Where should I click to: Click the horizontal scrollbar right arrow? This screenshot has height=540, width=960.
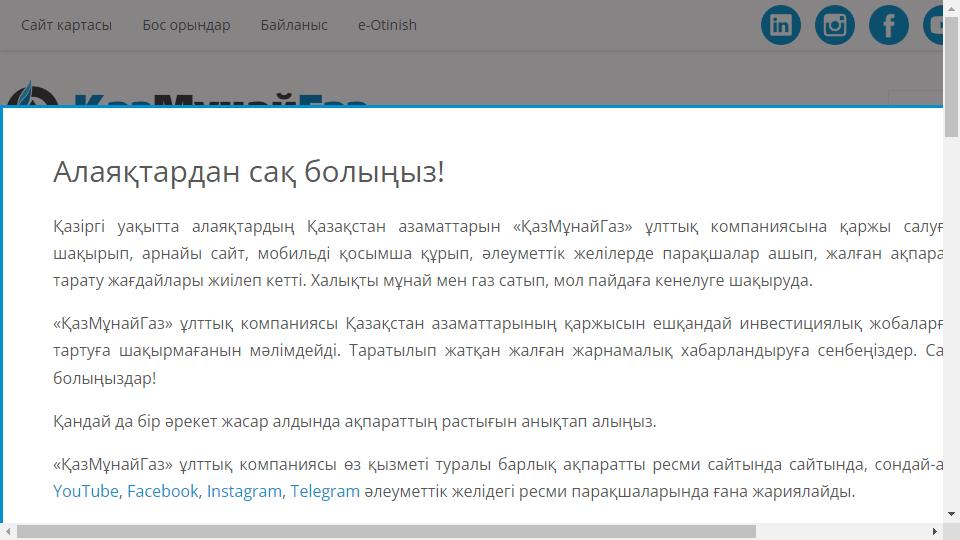[935, 531]
